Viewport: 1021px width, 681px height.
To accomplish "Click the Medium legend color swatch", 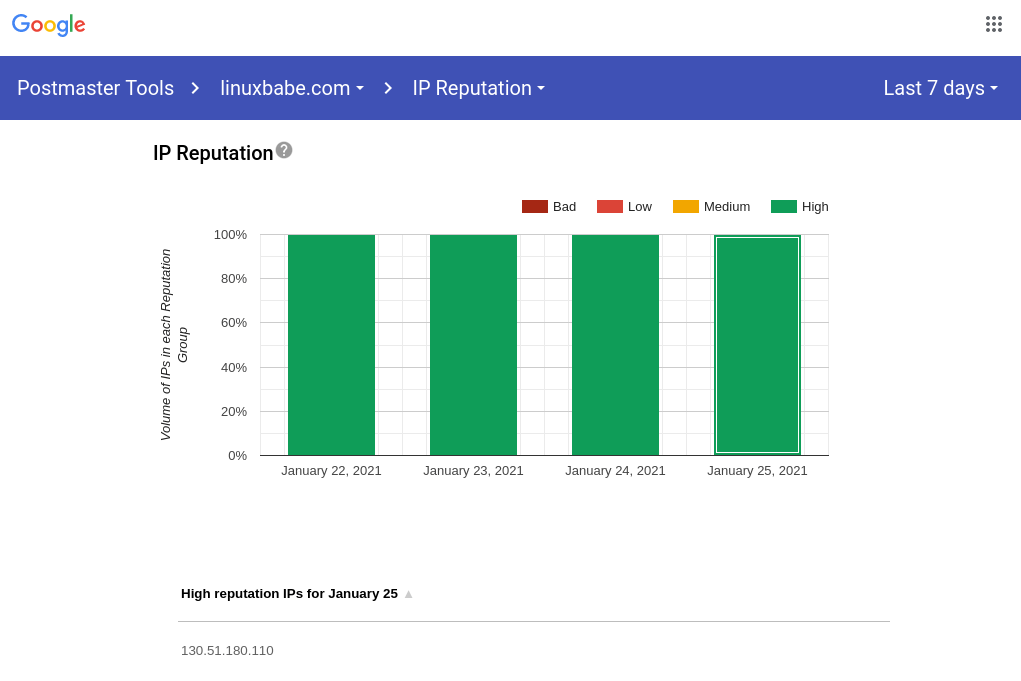I will tap(686, 207).
